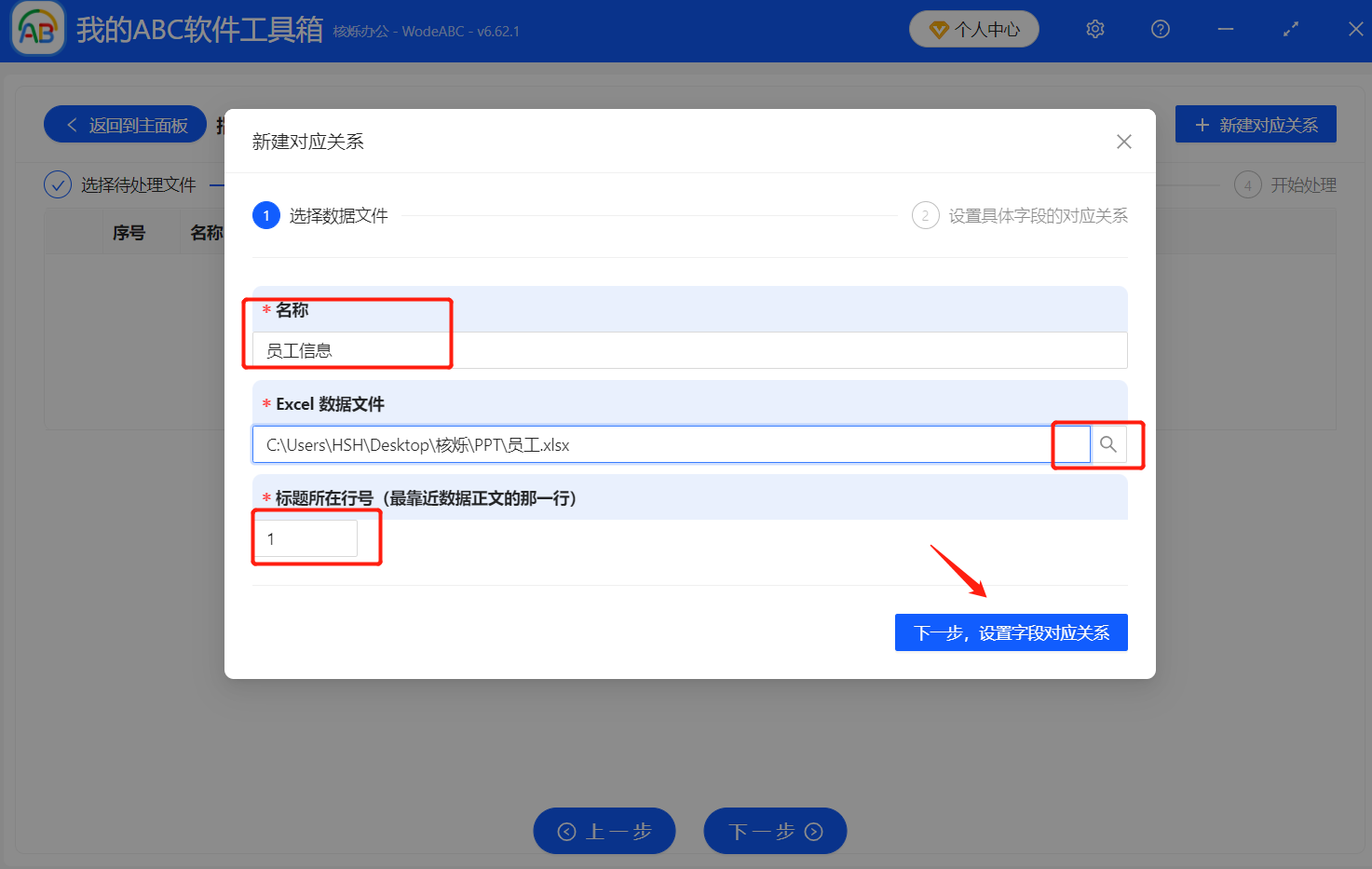Click 下一步，设置字段对应关系 button
This screenshot has height=869, width=1372.
click(1011, 631)
